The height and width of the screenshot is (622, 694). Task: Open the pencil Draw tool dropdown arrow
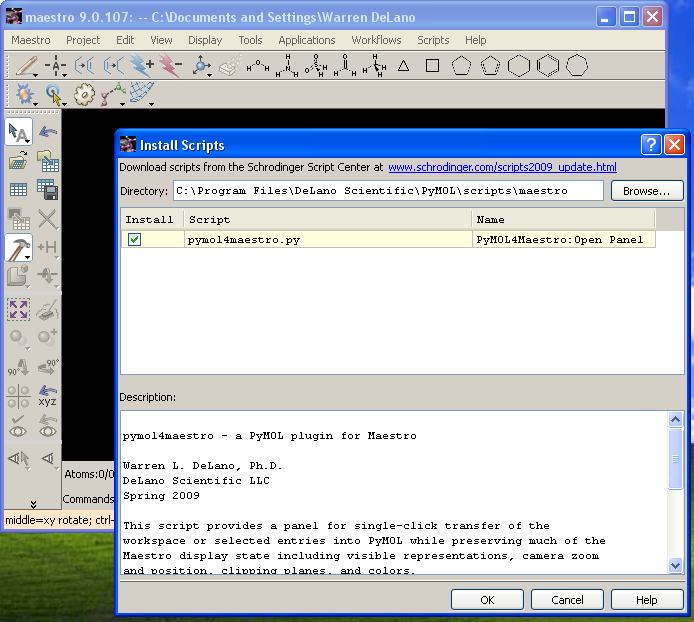[x=35, y=76]
